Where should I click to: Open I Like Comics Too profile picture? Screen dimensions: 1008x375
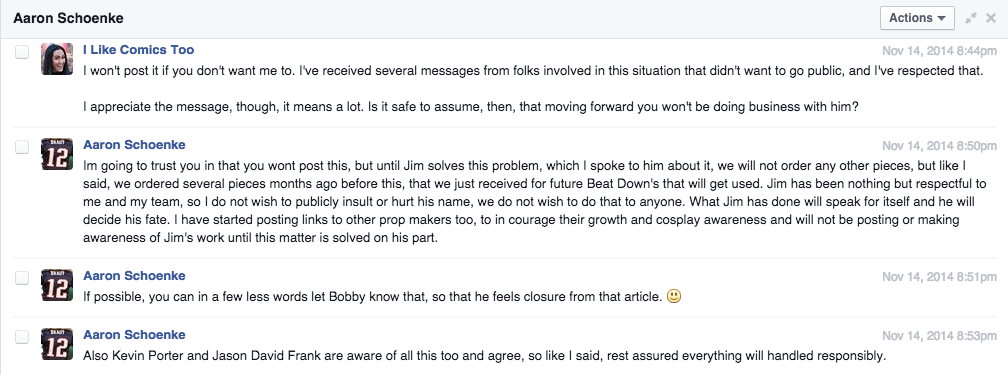click(x=57, y=59)
